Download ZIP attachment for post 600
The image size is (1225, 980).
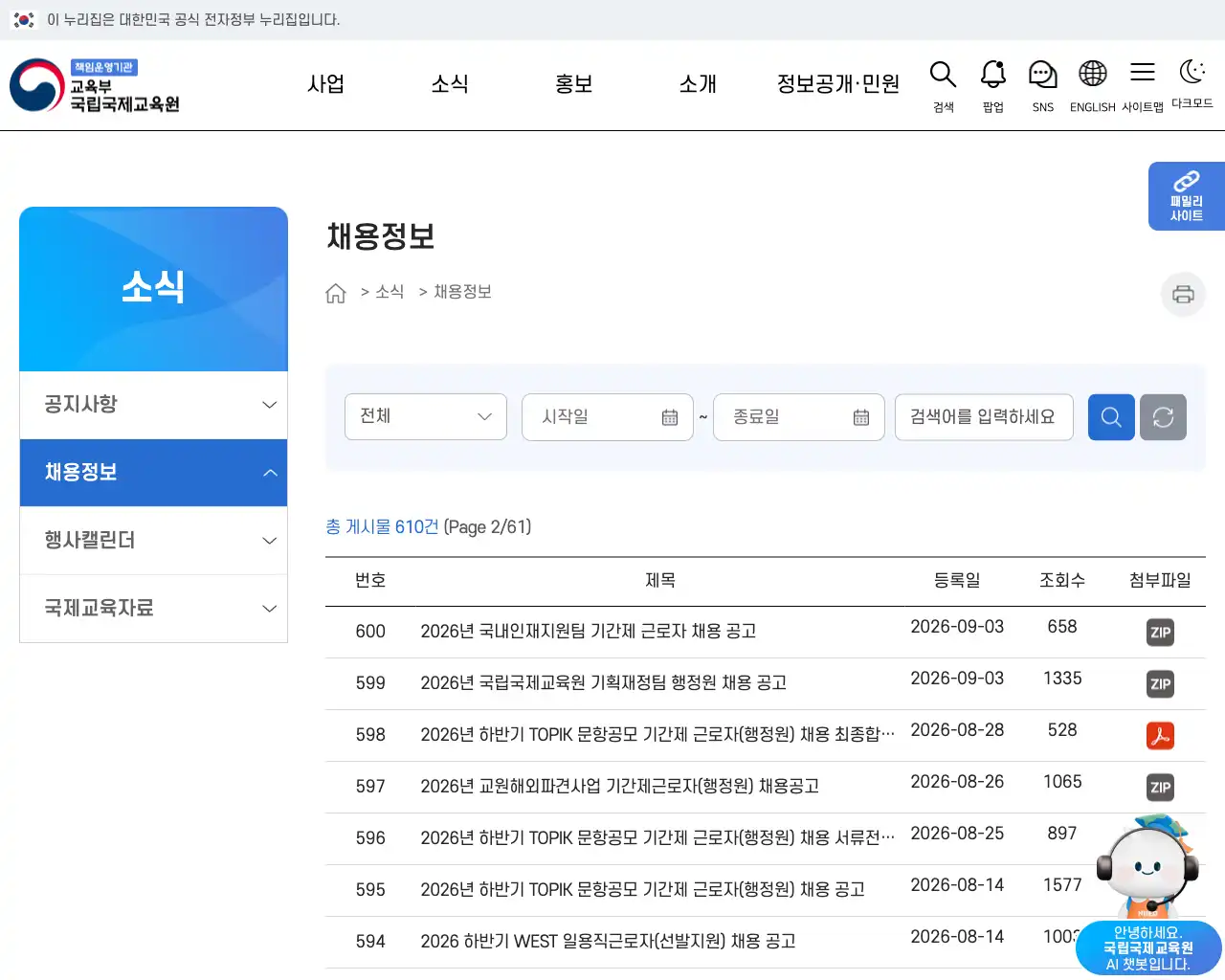tap(1160, 632)
